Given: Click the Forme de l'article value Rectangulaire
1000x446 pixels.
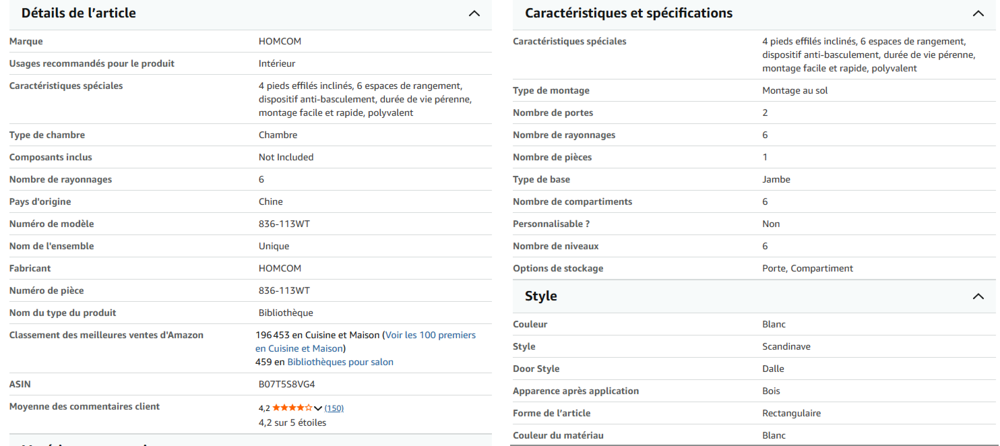Looking at the screenshot, I should (791, 413).
